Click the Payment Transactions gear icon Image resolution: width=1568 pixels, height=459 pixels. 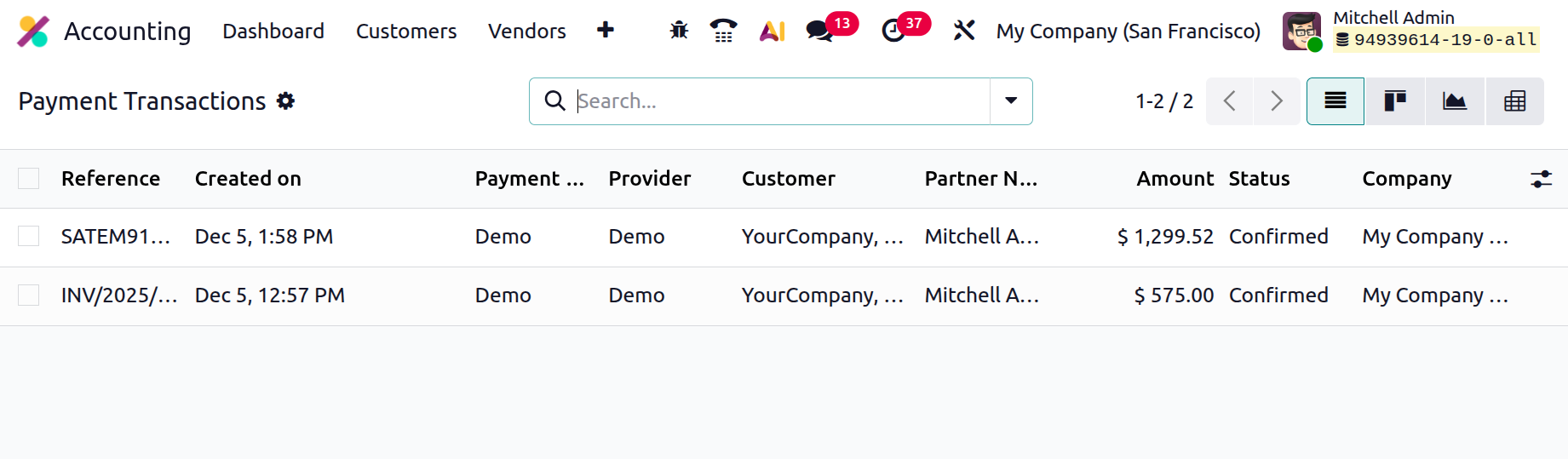[286, 101]
